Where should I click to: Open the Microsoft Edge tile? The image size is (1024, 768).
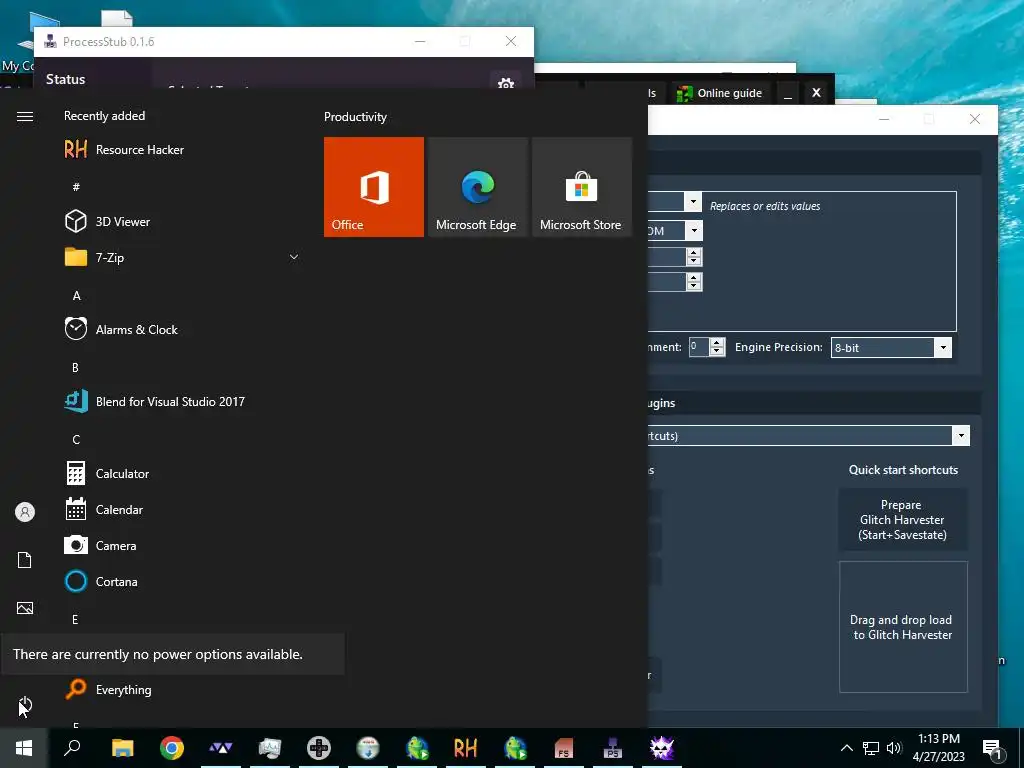(477, 187)
